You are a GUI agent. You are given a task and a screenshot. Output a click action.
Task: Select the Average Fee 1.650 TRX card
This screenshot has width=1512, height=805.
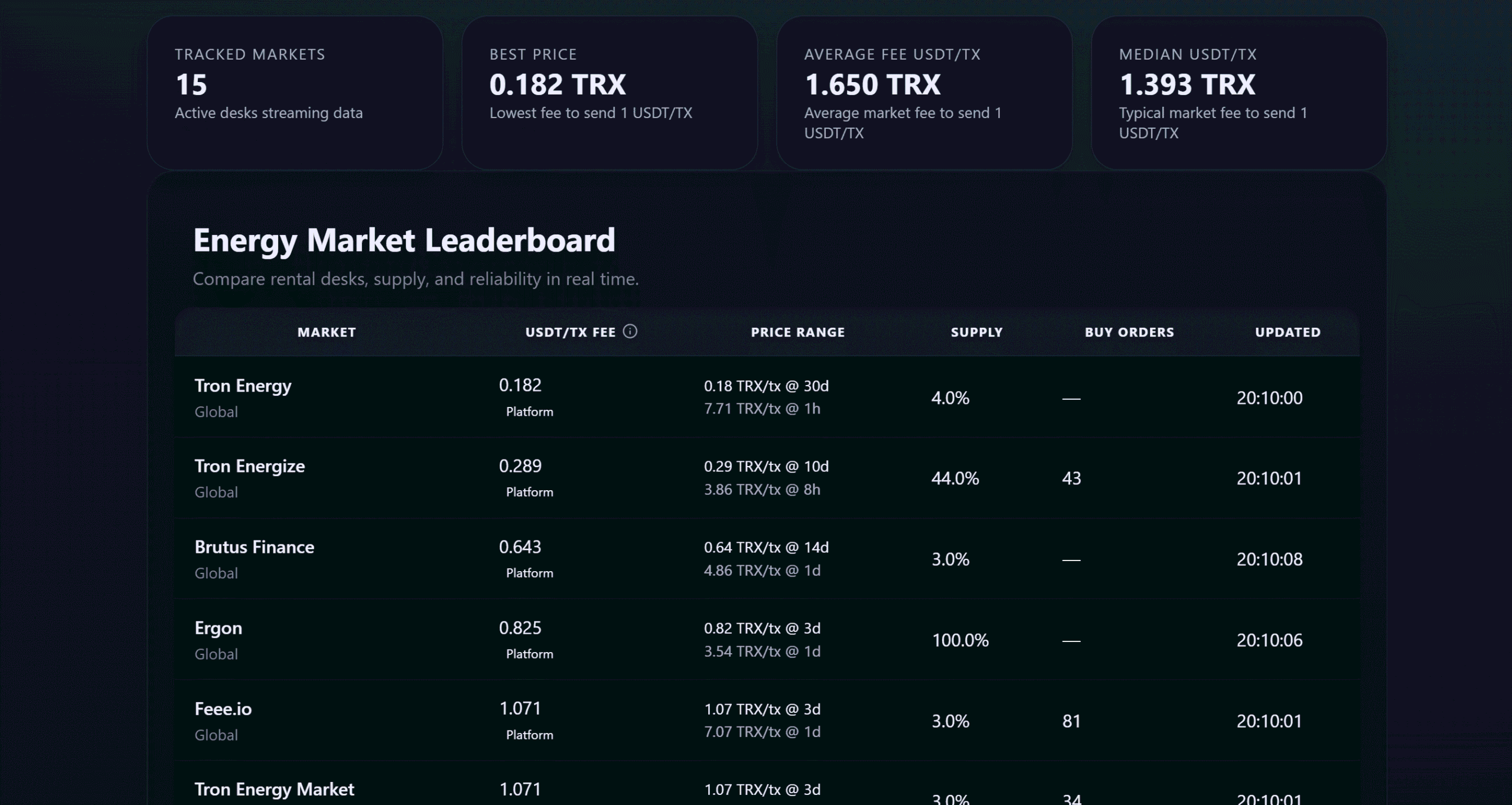click(924, 93)
